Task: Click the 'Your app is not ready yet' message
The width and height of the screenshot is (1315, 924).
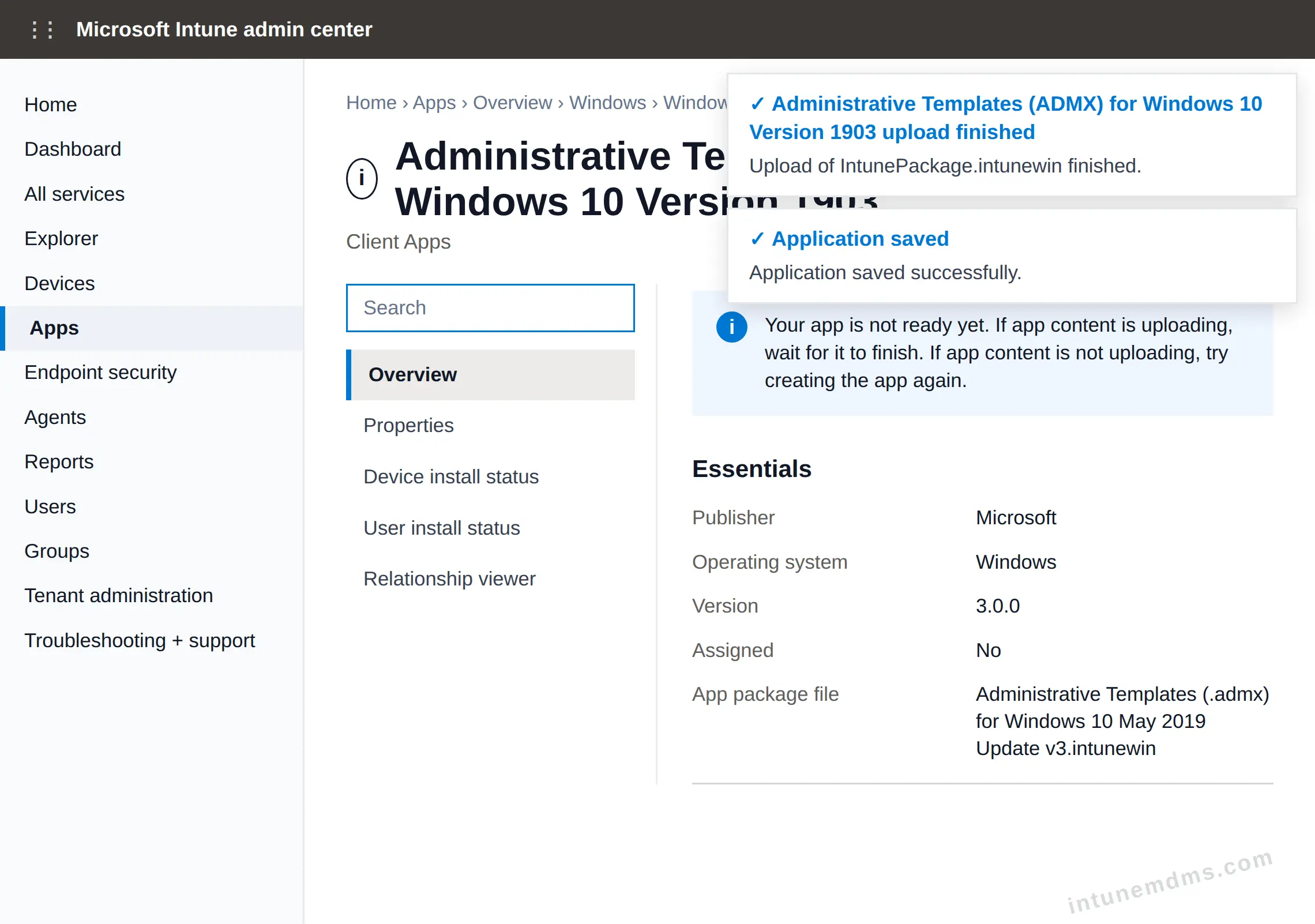Action: coord(998,352)
